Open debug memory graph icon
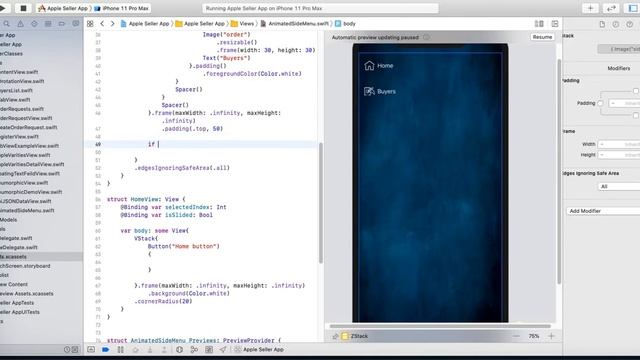The image size is (640, 360). [x=194, y=350]
